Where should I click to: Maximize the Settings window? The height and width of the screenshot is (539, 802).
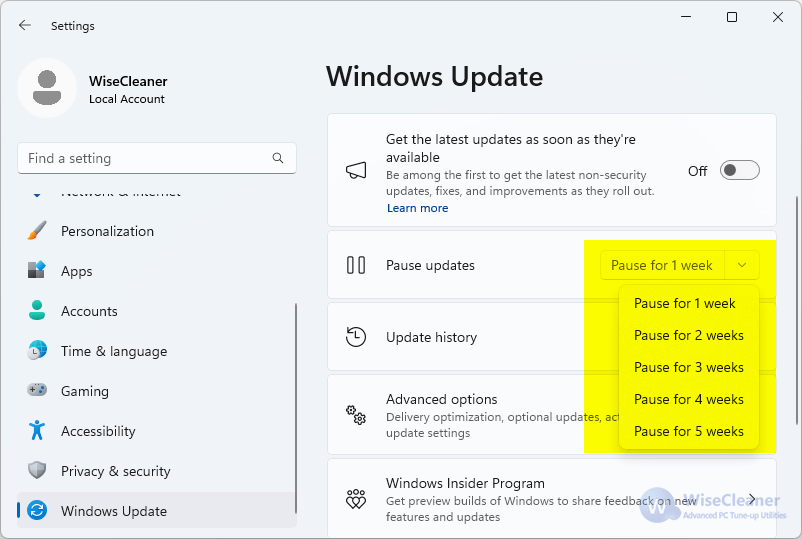coord(732,17)
